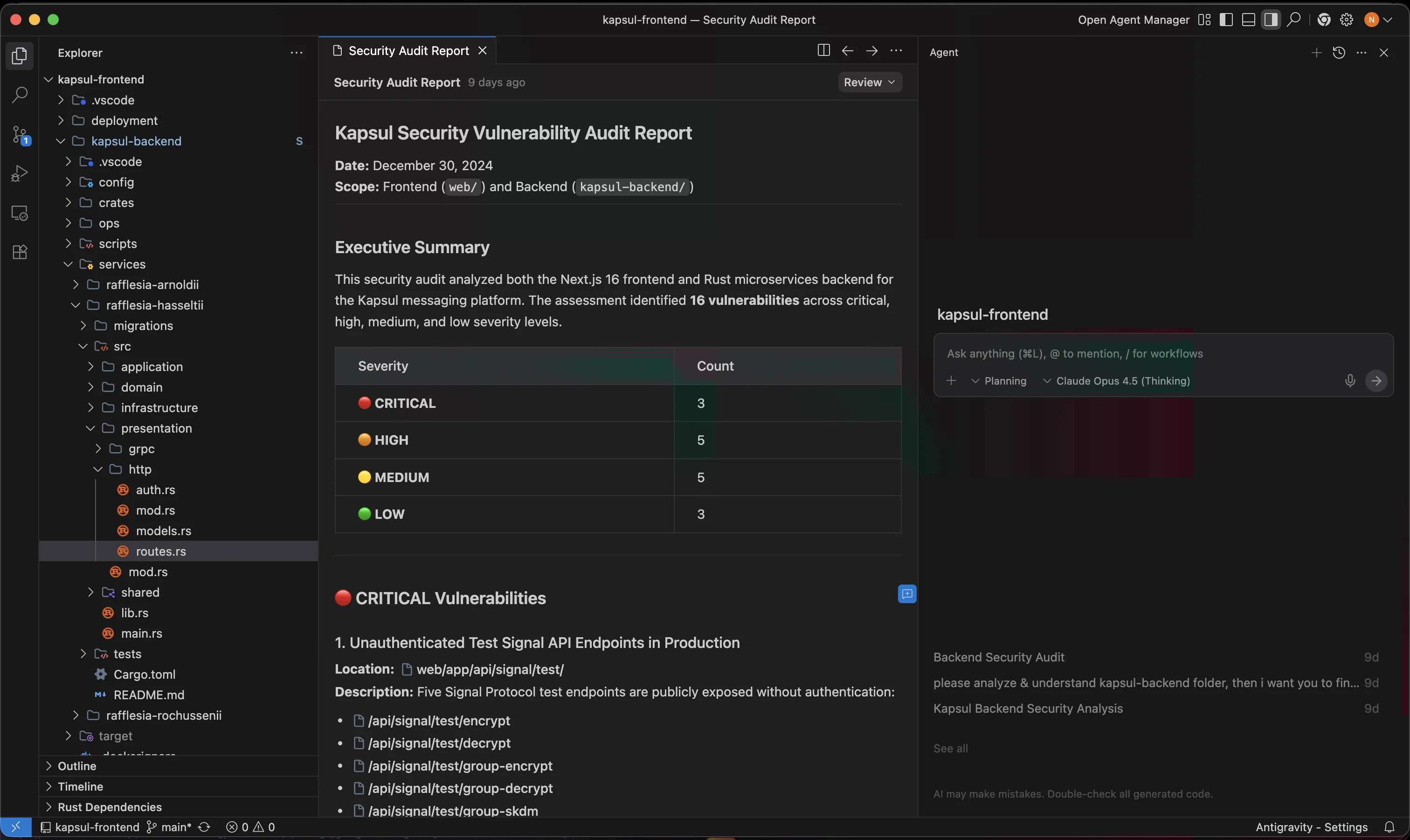
Task: Click the microphone voice input icon
Action: (1349, 381)
